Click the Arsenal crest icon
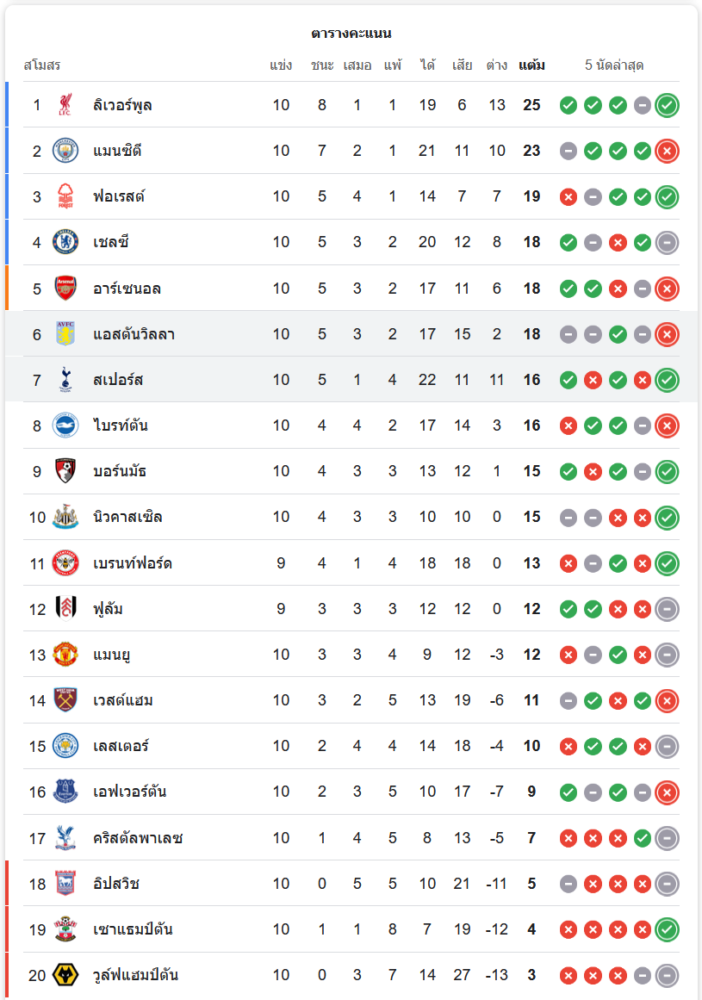Screen dimensions: 702x1000 click(65, 288)
